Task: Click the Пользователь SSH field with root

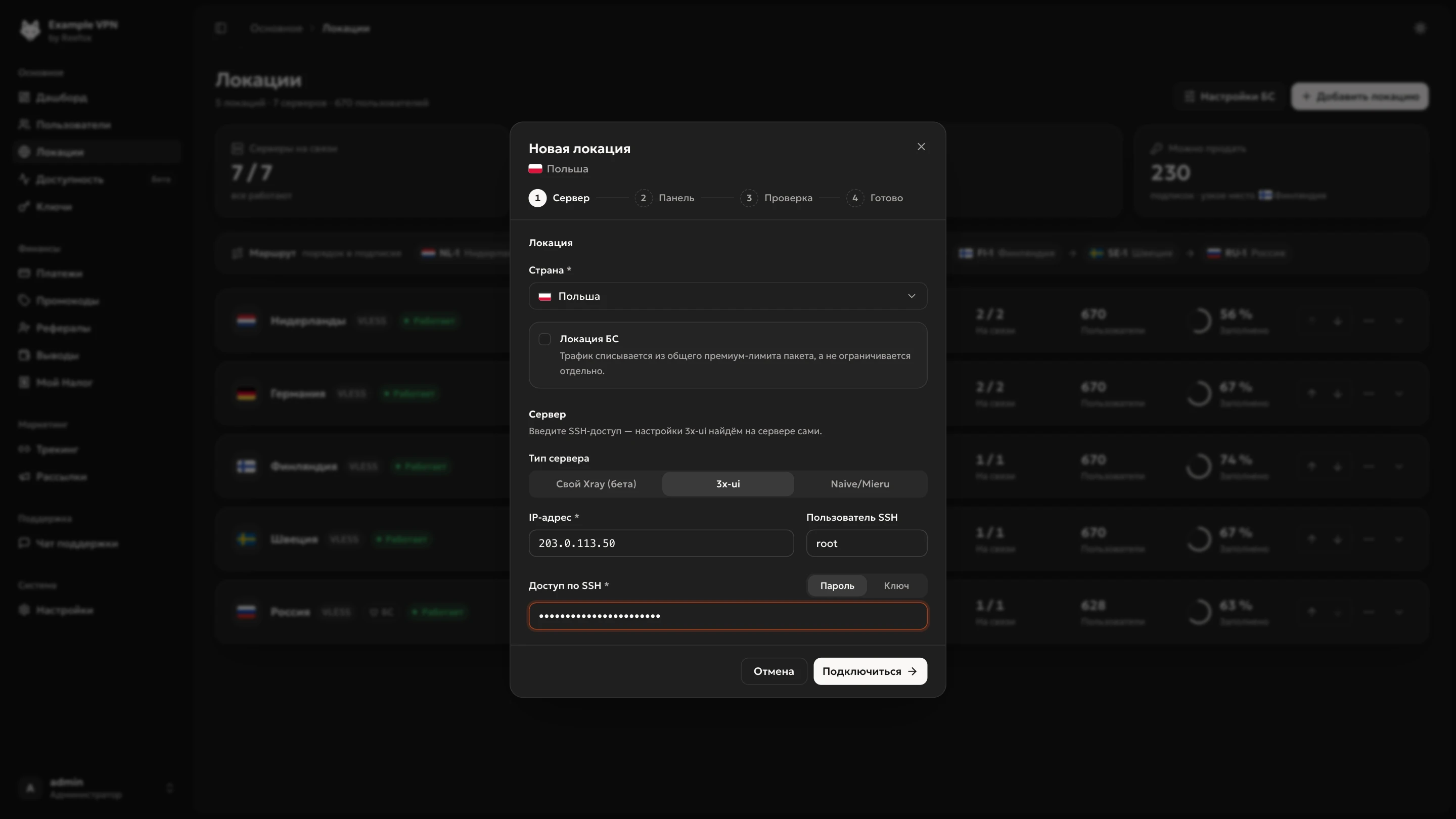Action: 867,543
